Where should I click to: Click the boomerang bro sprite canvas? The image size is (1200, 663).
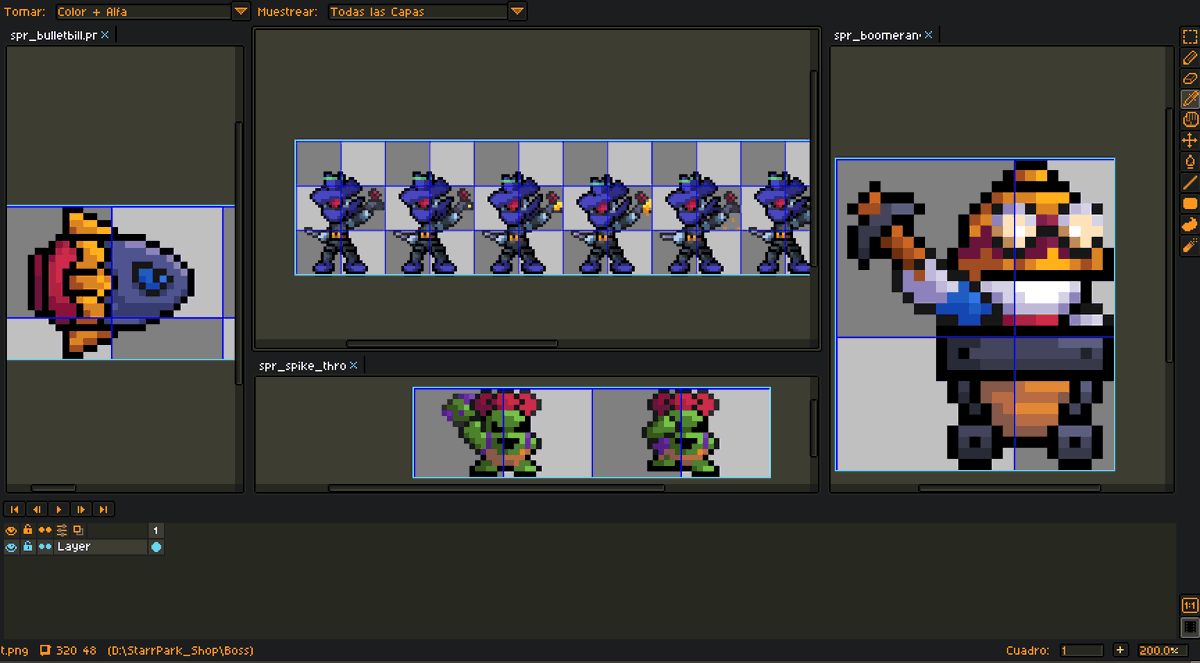[975, 314]
